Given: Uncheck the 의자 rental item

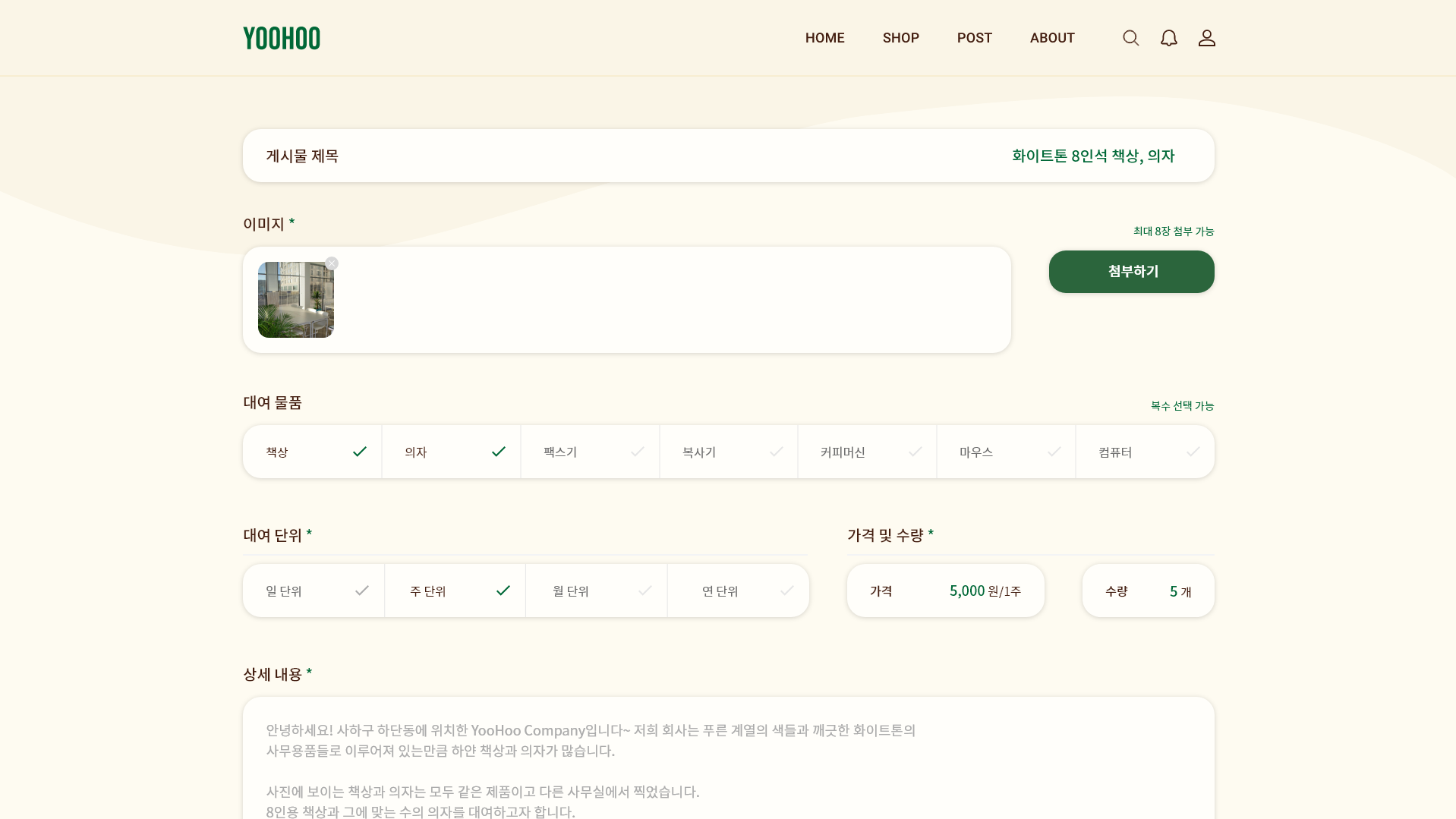Looking at the screenshot, I should pyautogui.click(x=451, y=451).
